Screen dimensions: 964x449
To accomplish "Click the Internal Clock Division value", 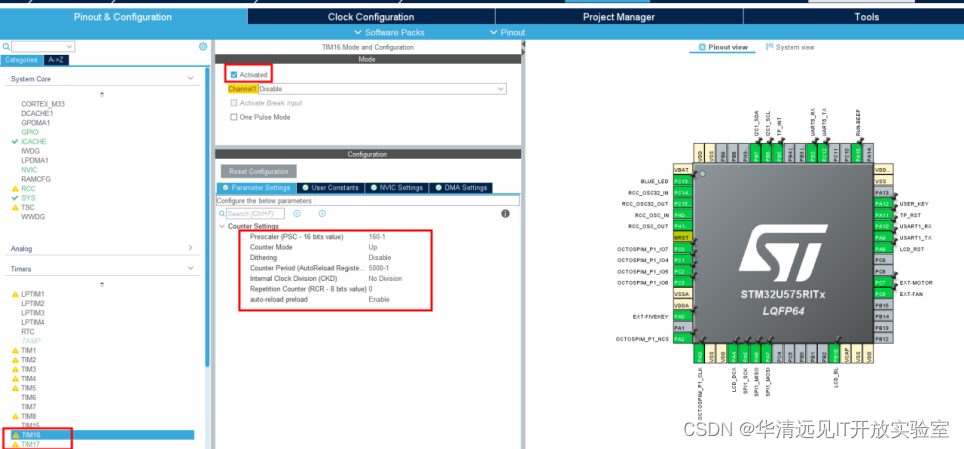I will pos(385,279).
